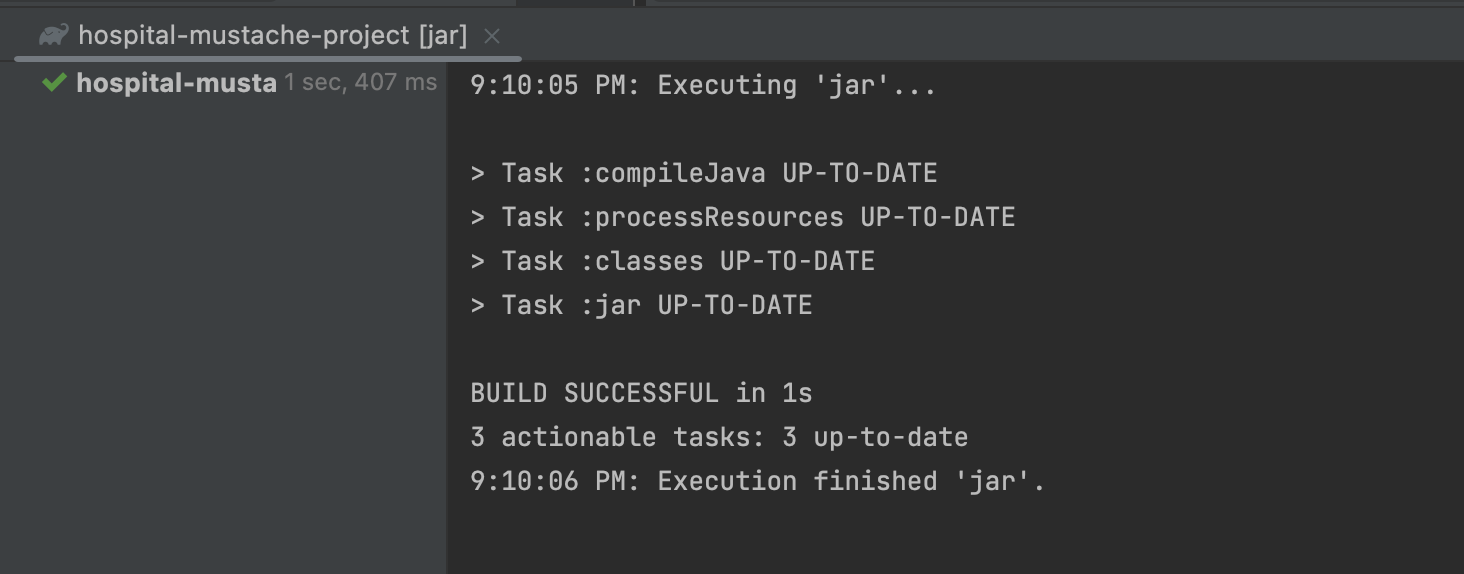Viewport: 1464px width, 574px height.
Task: Select the hospital-mustache-project [jar] tab
Action: (268, 36)
